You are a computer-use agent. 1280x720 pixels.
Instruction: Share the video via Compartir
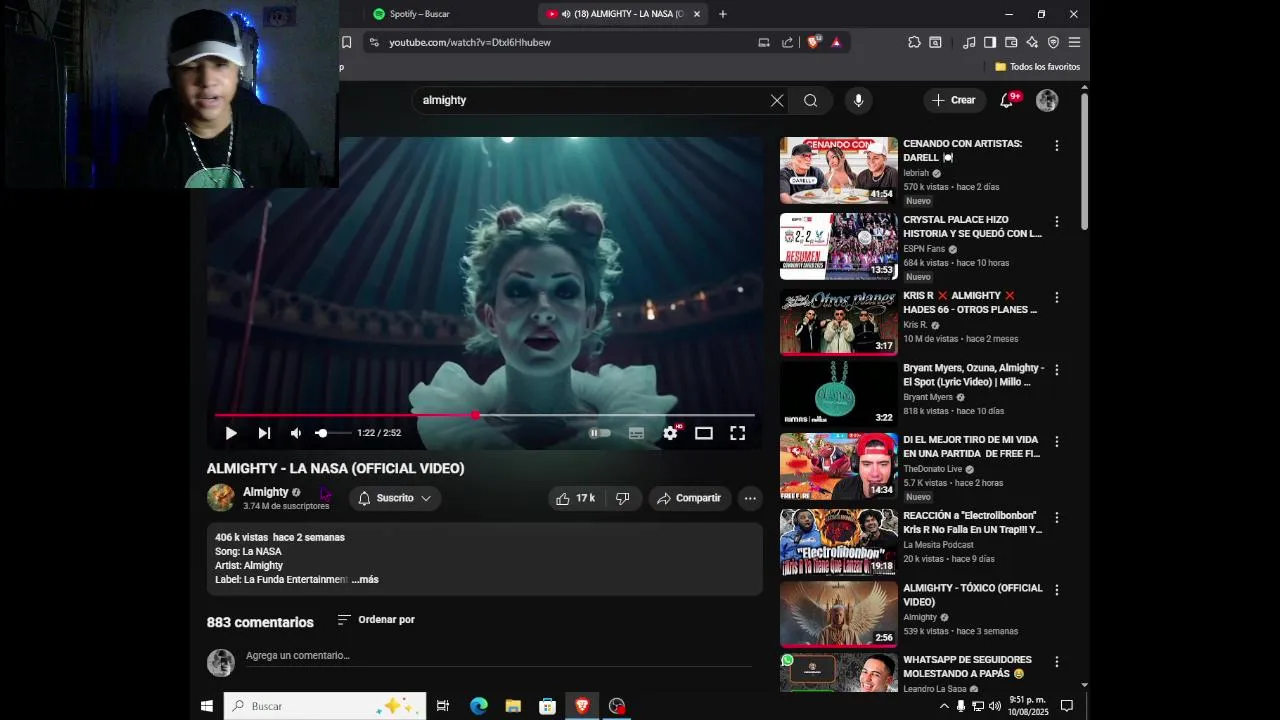pos(689,498)
